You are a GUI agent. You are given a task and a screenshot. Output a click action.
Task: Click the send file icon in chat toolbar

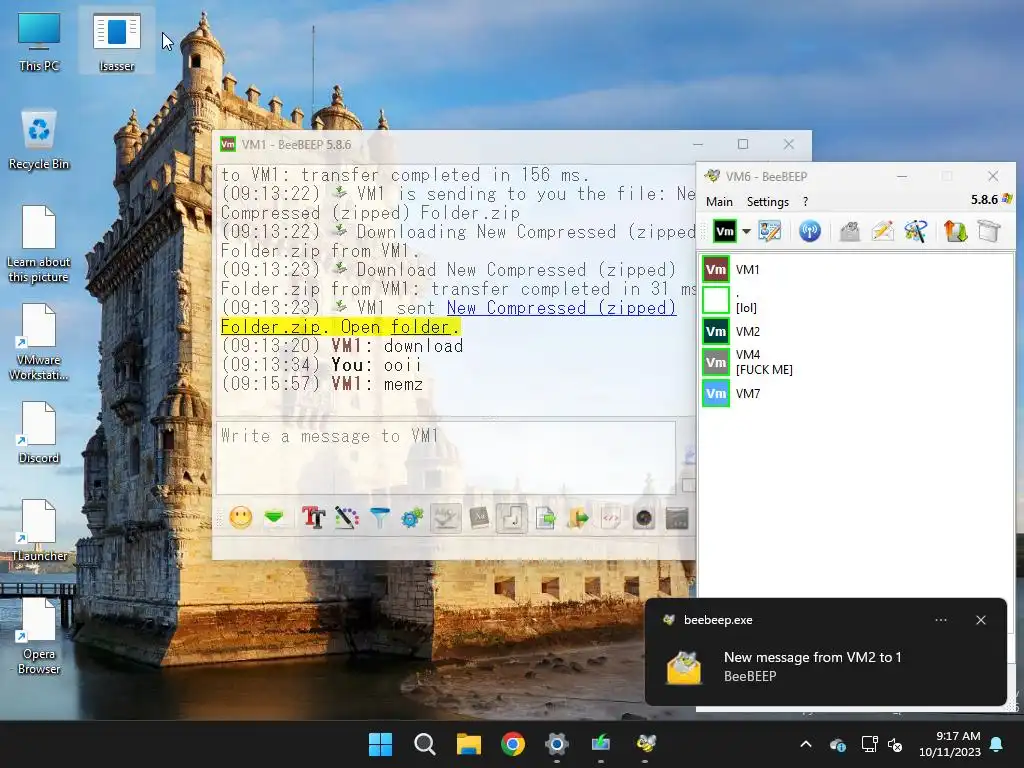[x=545, y=519]
